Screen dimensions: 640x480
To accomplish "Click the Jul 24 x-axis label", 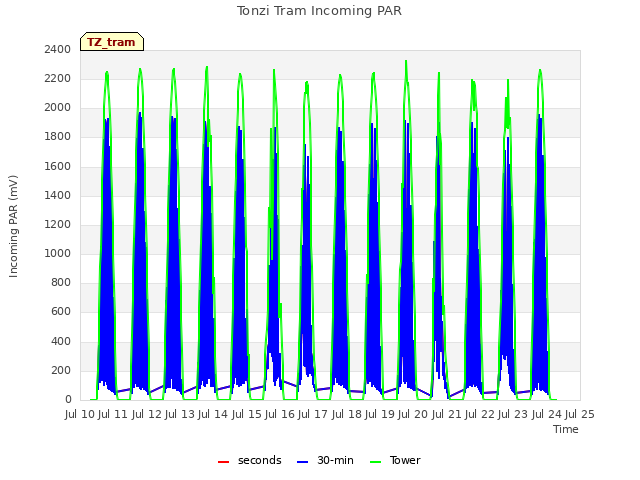I will [x=547, y=415].
